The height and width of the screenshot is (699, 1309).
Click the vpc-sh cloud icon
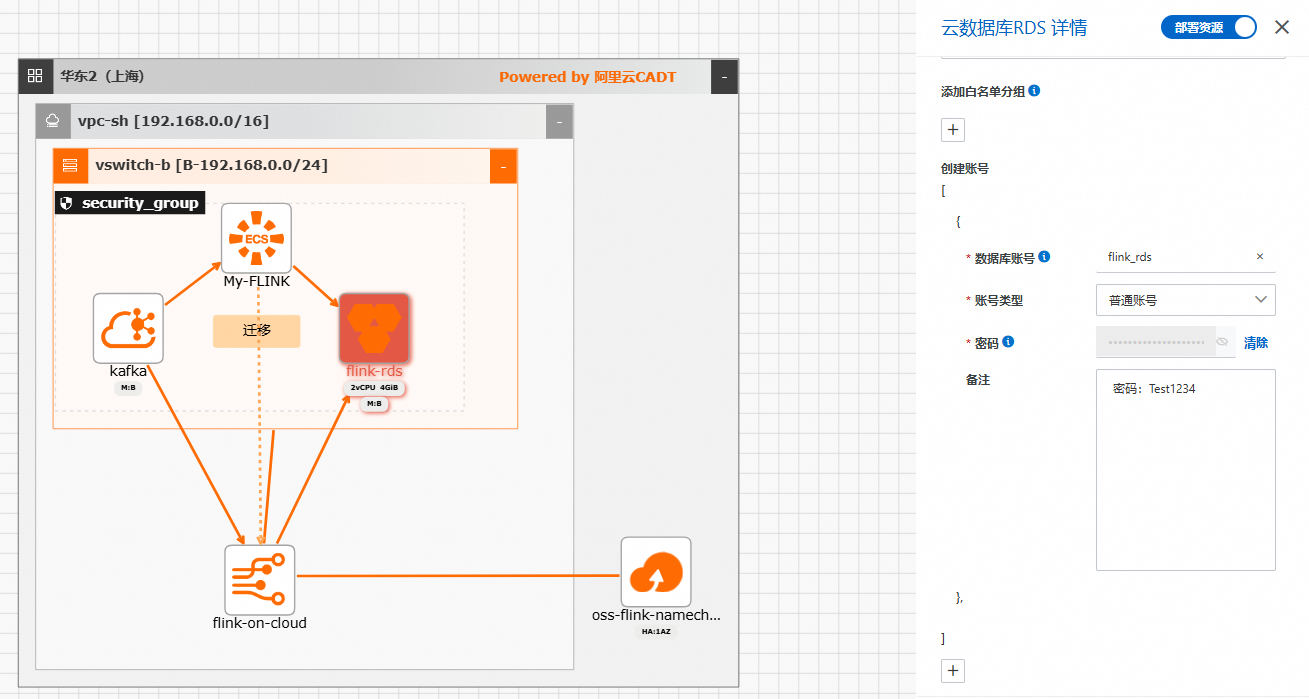(52, 121)
